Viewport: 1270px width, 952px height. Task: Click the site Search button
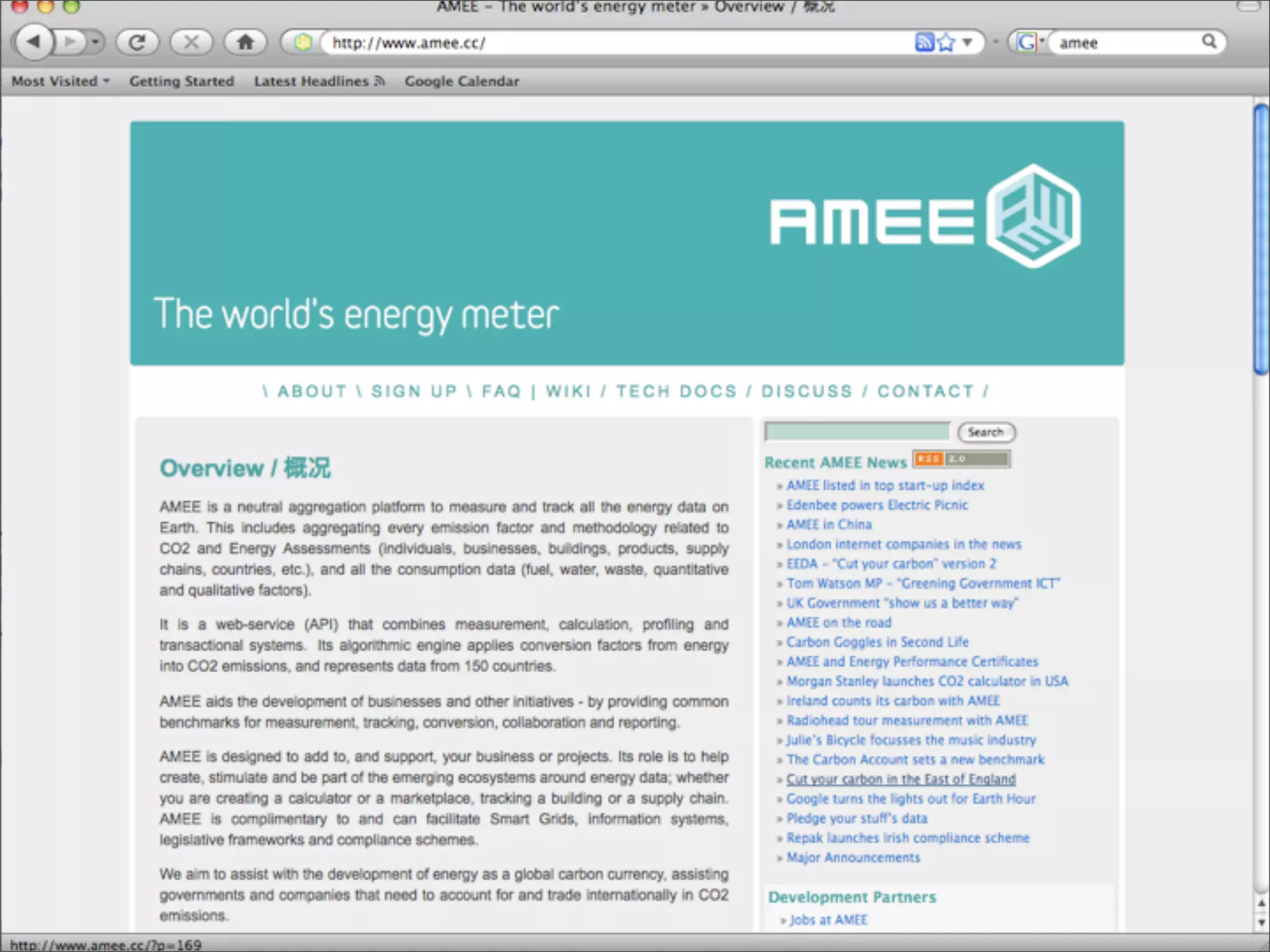(x=985, y=432)
